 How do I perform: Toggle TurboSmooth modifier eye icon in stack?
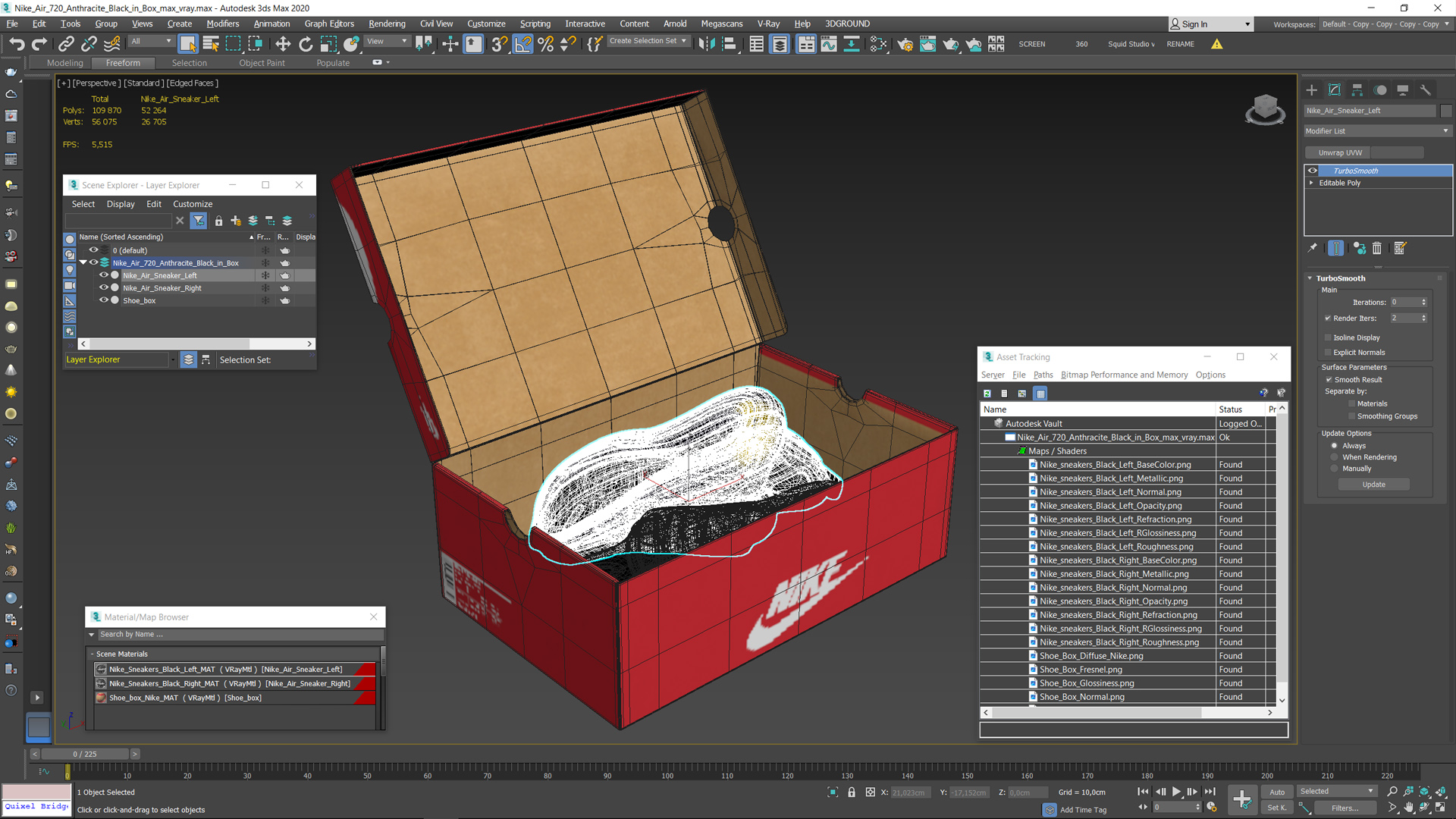coord(1313,171)
